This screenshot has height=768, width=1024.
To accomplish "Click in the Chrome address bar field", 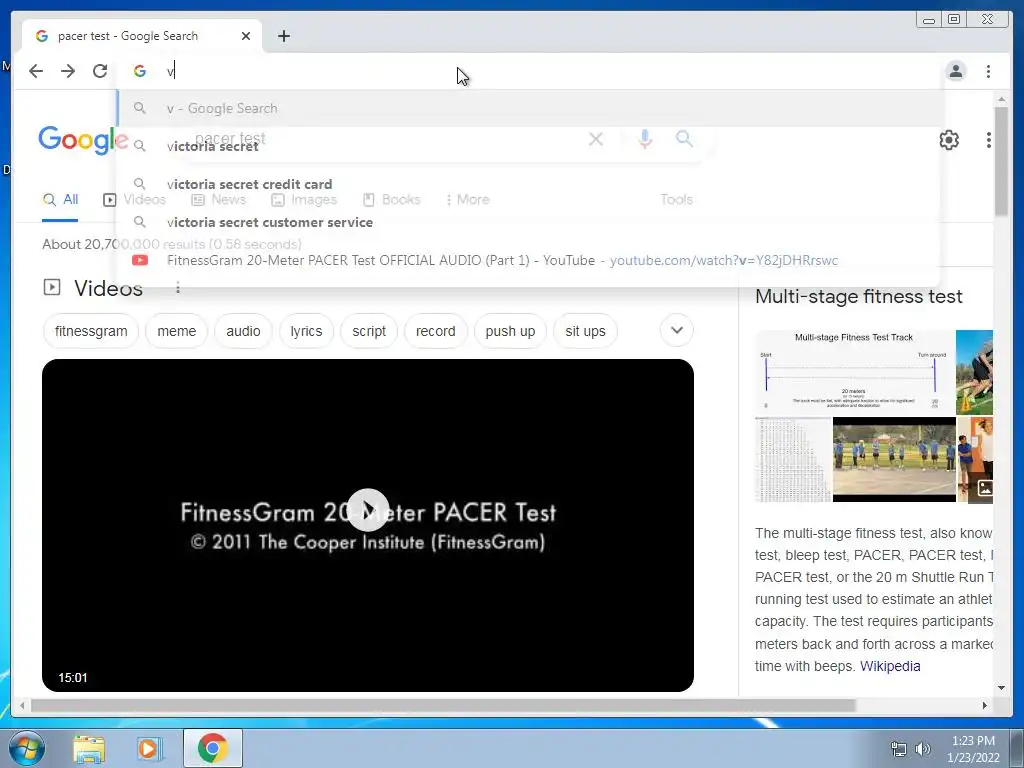I will click(x=529, y=71).
